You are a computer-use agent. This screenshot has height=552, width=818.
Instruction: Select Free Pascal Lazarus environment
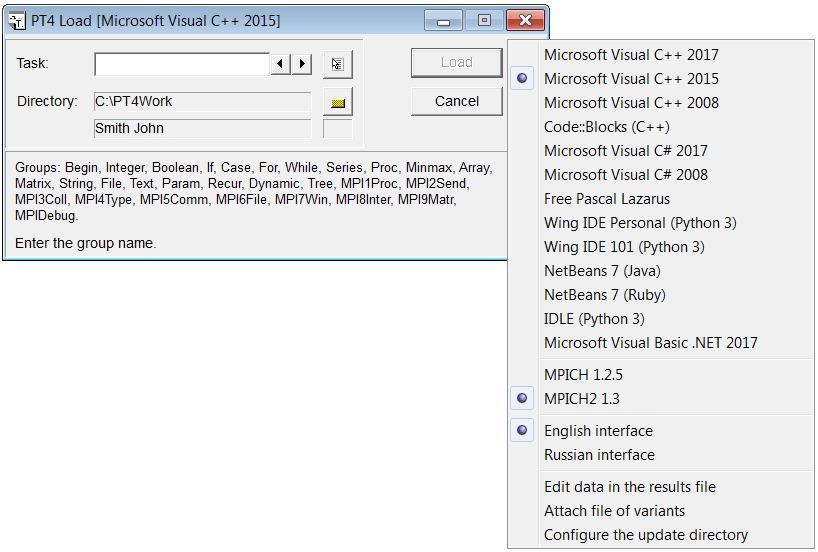point(660,199)
